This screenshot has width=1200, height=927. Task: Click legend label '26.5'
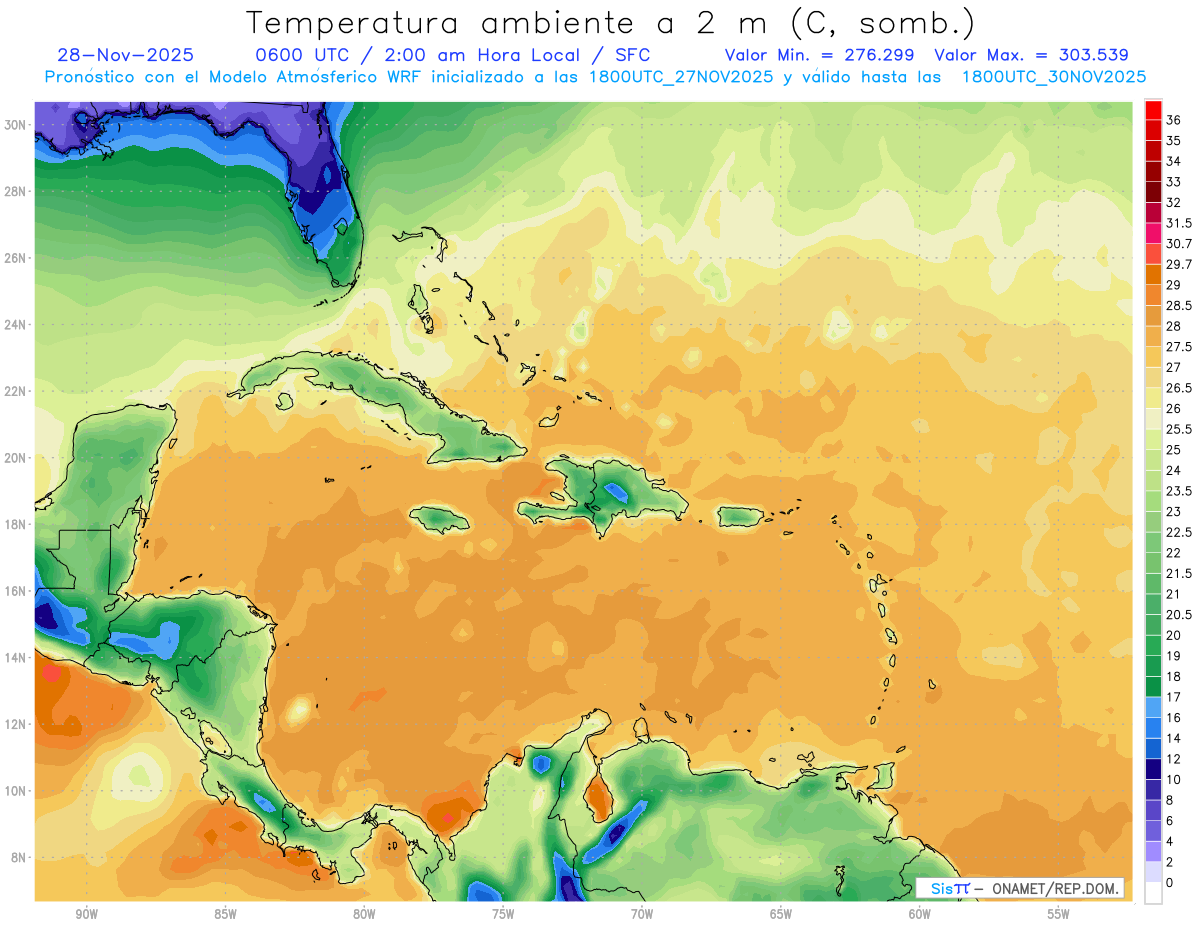click(1179, 388)
